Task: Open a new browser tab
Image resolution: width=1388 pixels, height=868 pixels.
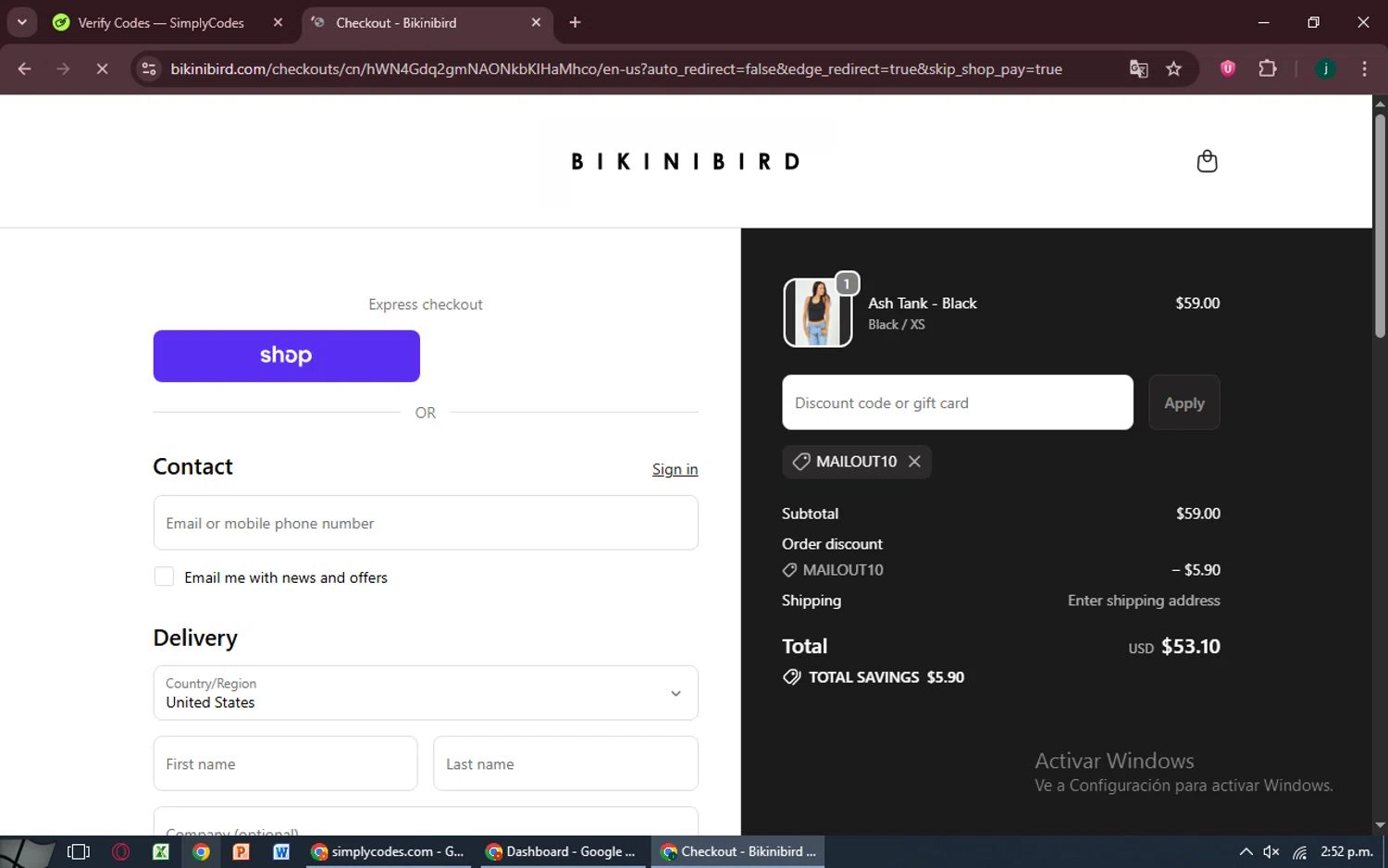Action: (x=575, y=22)
